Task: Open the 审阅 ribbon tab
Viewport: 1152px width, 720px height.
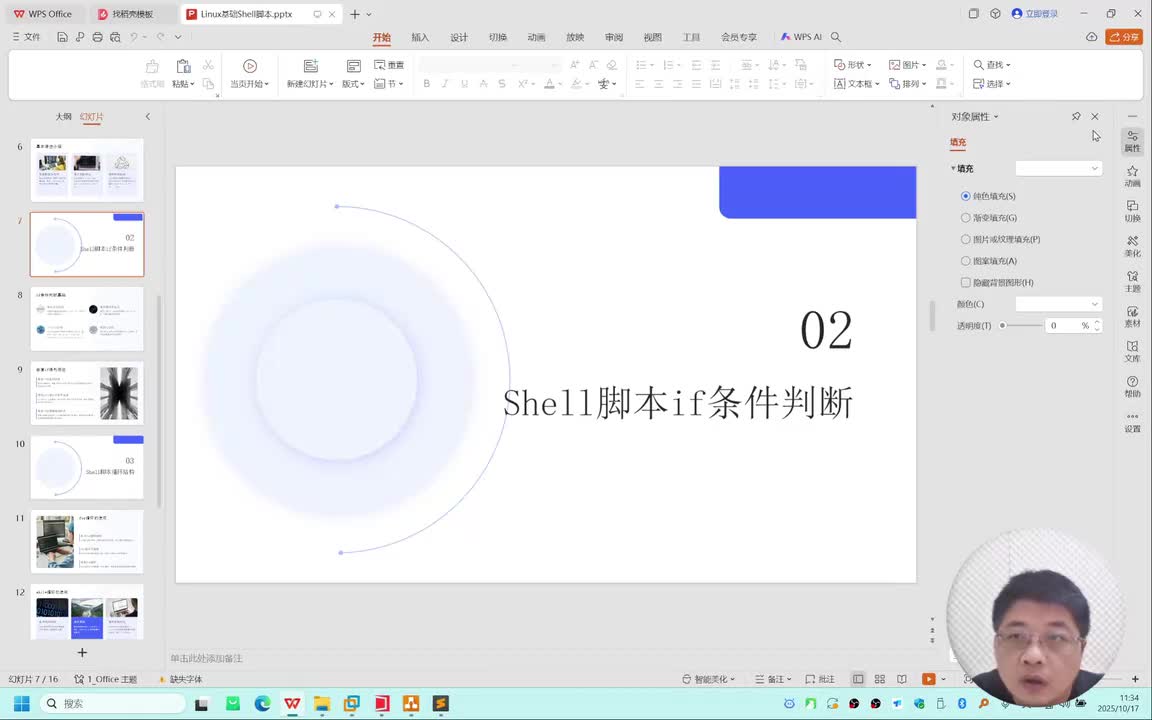Action: pos(614,37)
